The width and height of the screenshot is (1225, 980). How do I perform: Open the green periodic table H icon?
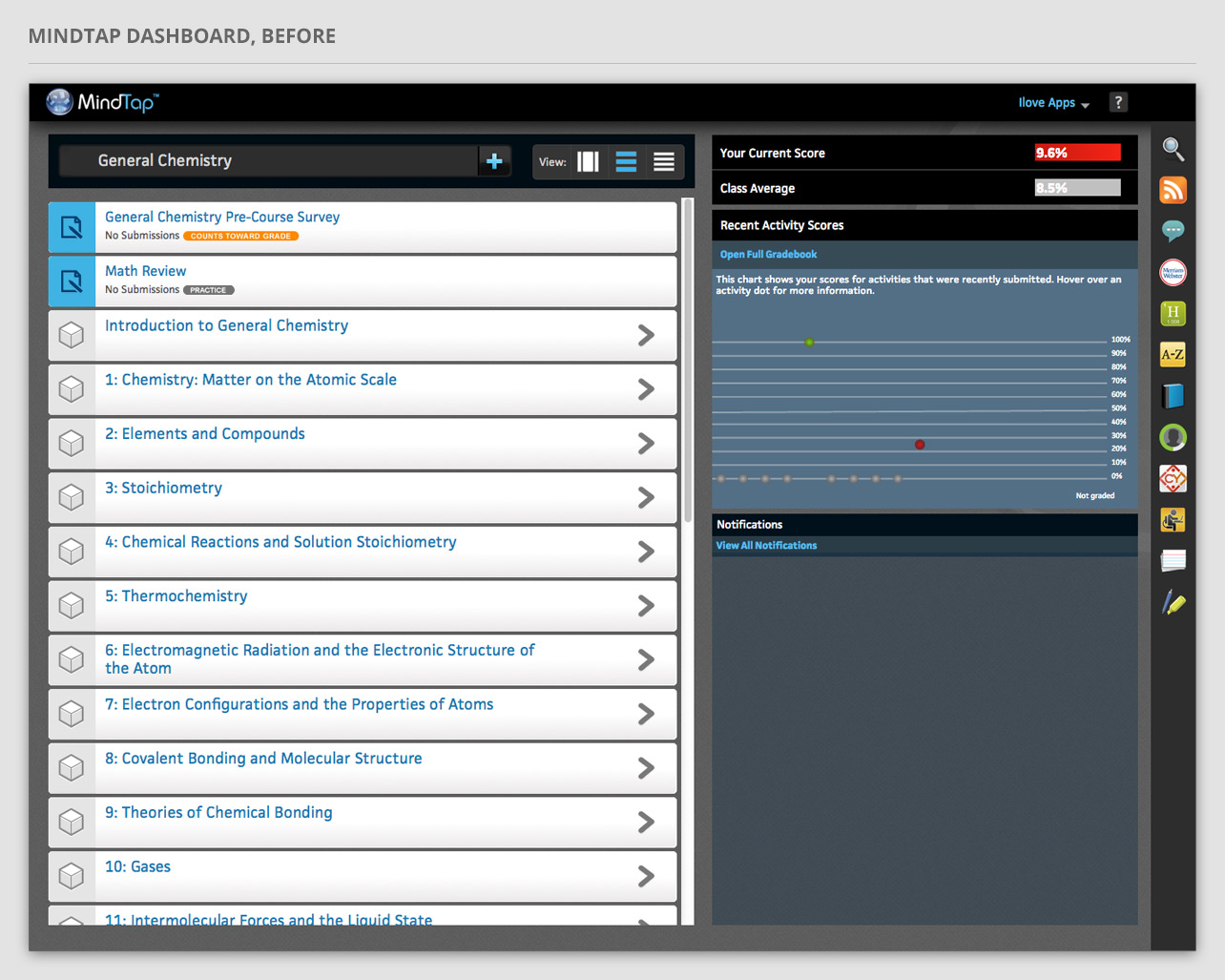1173,313
